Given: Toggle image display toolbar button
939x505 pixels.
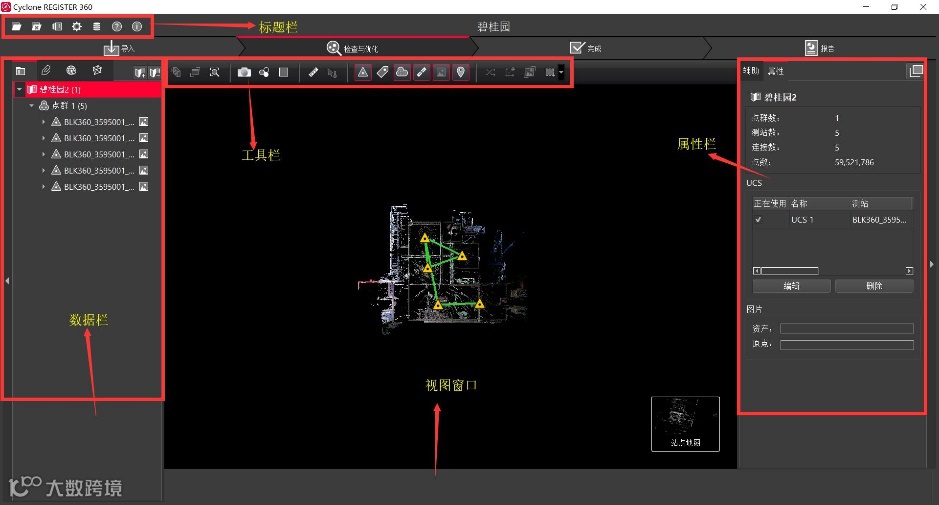Looking at the screenshot, I should pos(441,72).
